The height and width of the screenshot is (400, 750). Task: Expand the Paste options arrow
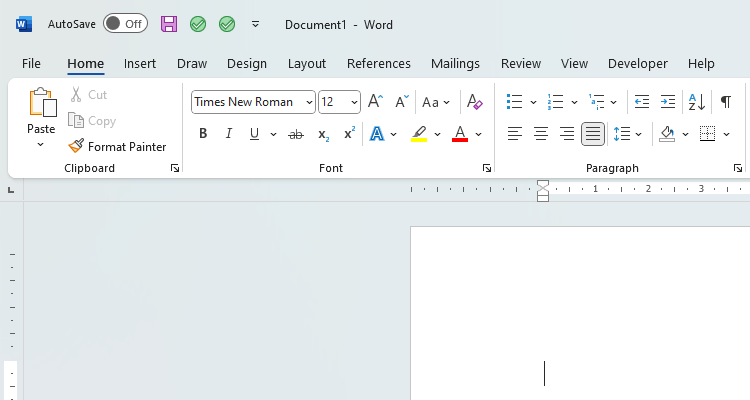tap(41, 144)
